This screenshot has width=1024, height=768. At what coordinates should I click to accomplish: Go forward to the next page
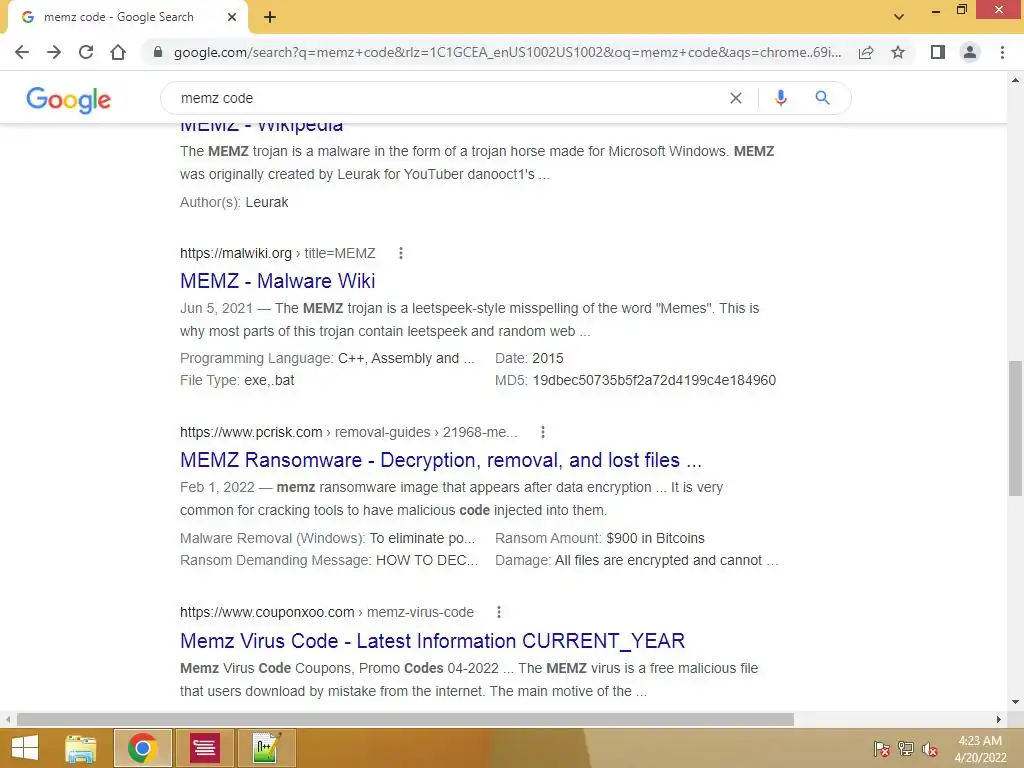[54, 52]
